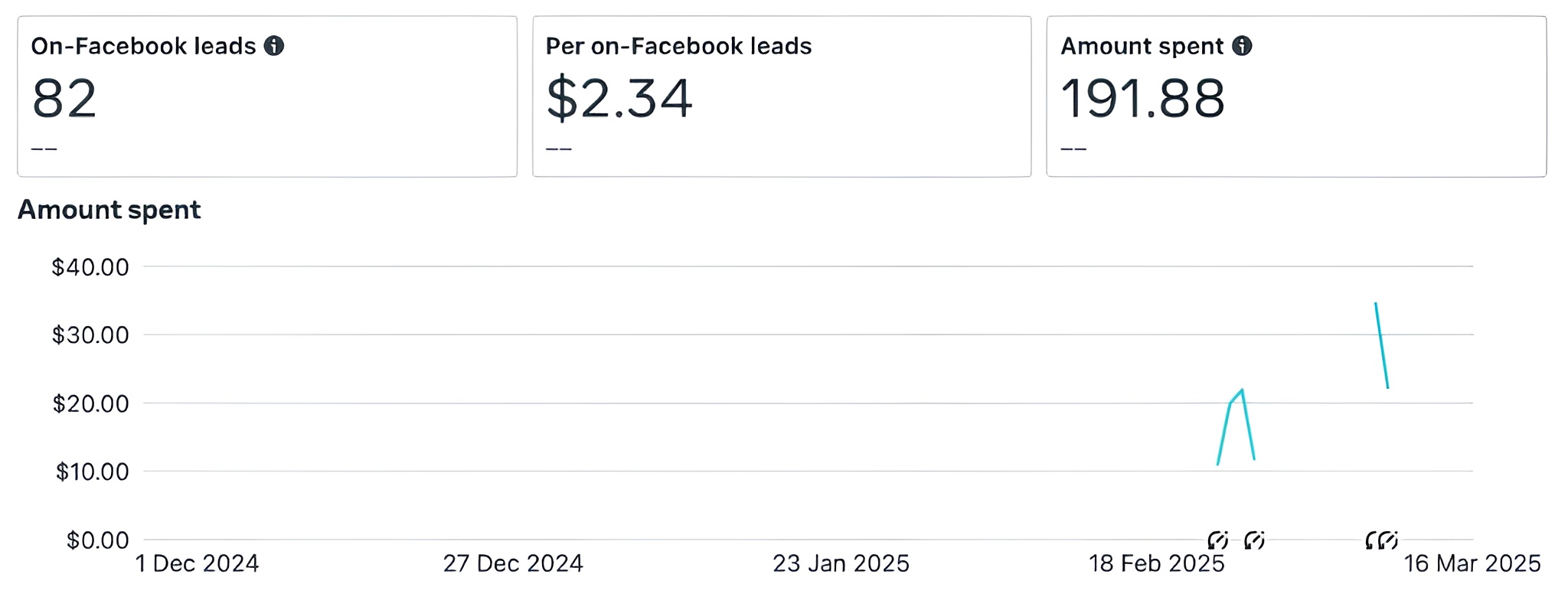Screen dimensions: 1568x597
Task: Click first edit-activity marker after 18 Feb 2025
Action: click(1217, 541)
